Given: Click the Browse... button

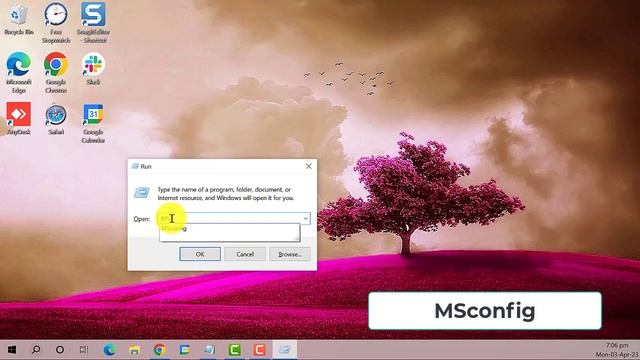Looking at the screenshot, I should point(290,254).
